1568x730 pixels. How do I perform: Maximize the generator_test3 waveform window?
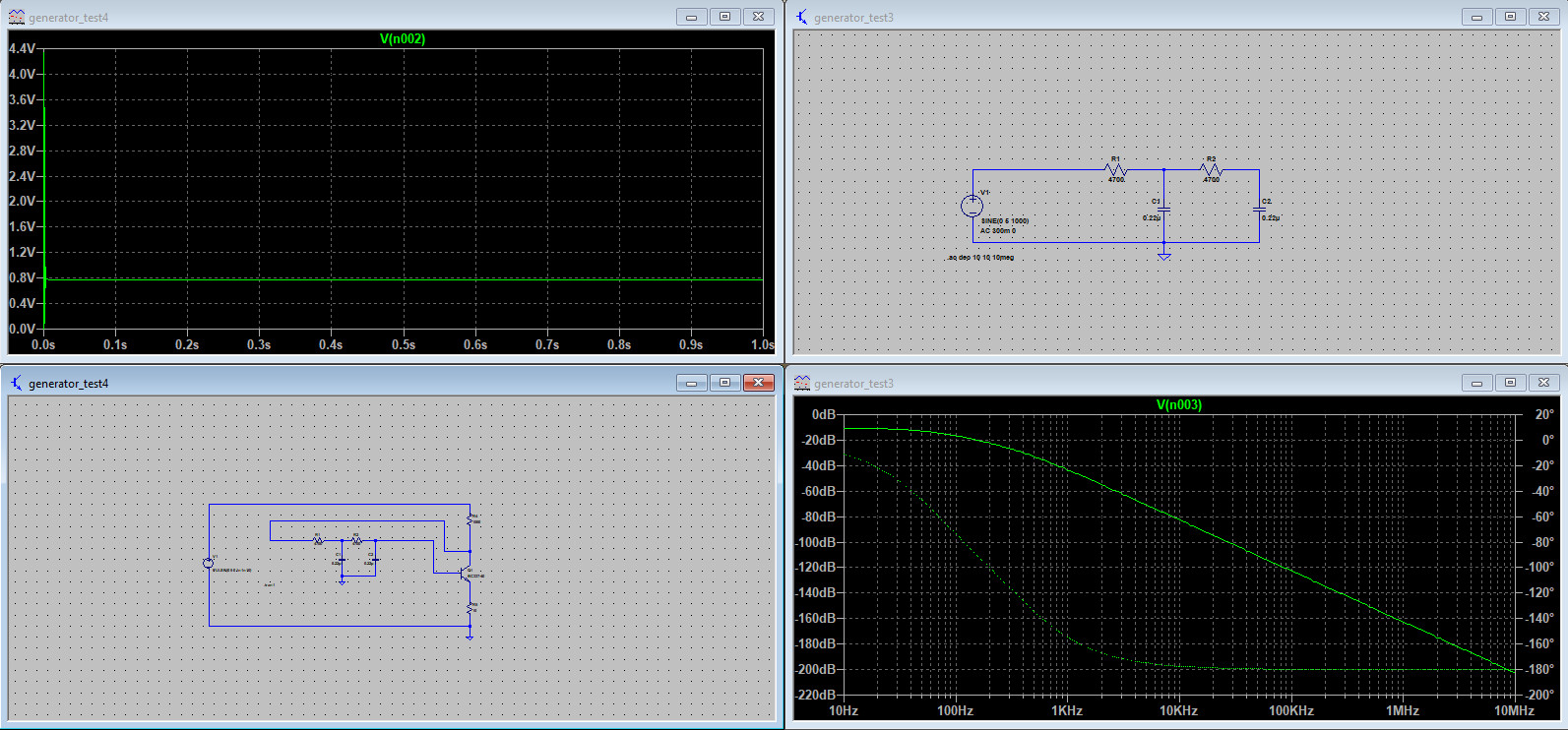pyautogui.click(x=1511, y=383)
